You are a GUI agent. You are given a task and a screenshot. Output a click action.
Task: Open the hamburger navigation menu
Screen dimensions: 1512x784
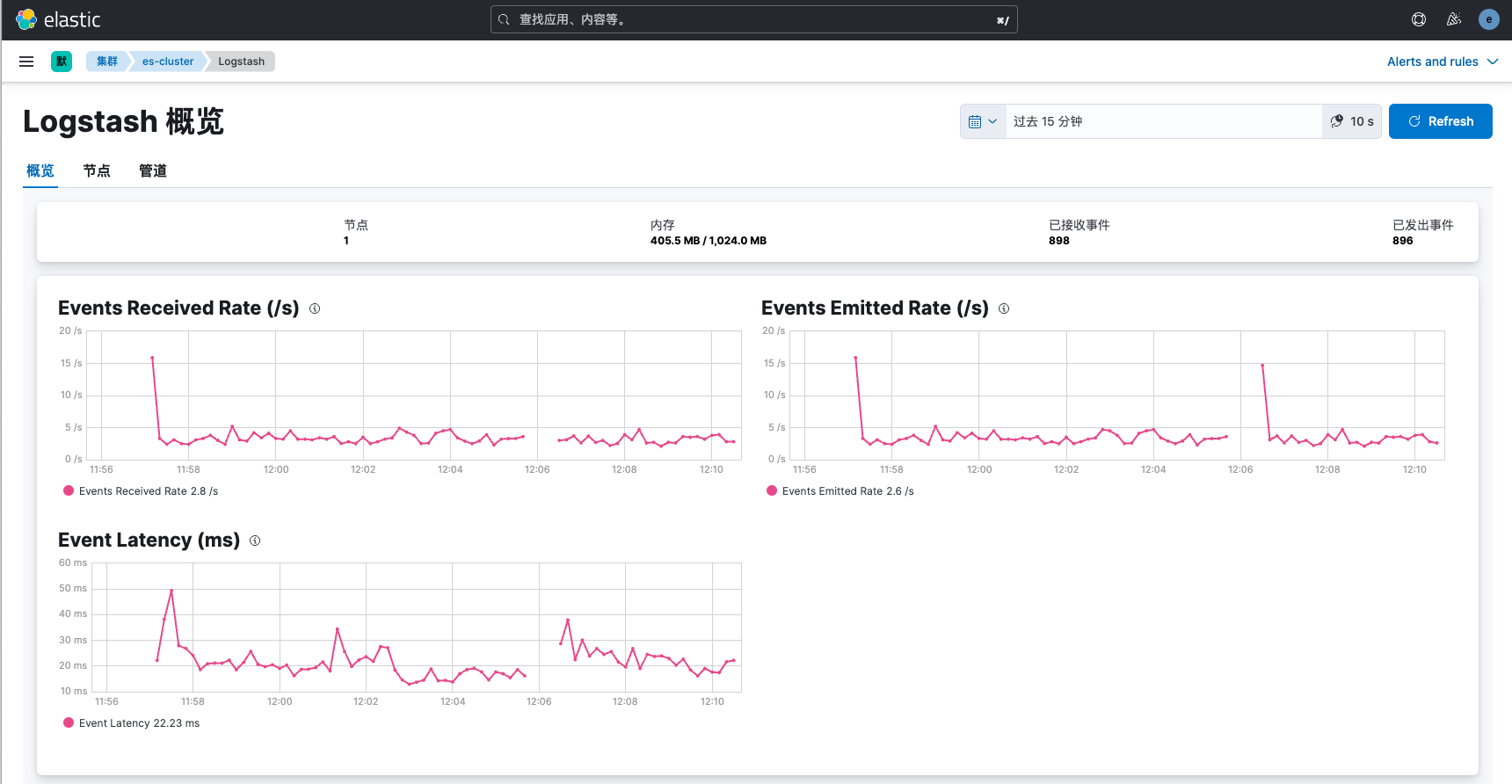(x=26, y=62)
